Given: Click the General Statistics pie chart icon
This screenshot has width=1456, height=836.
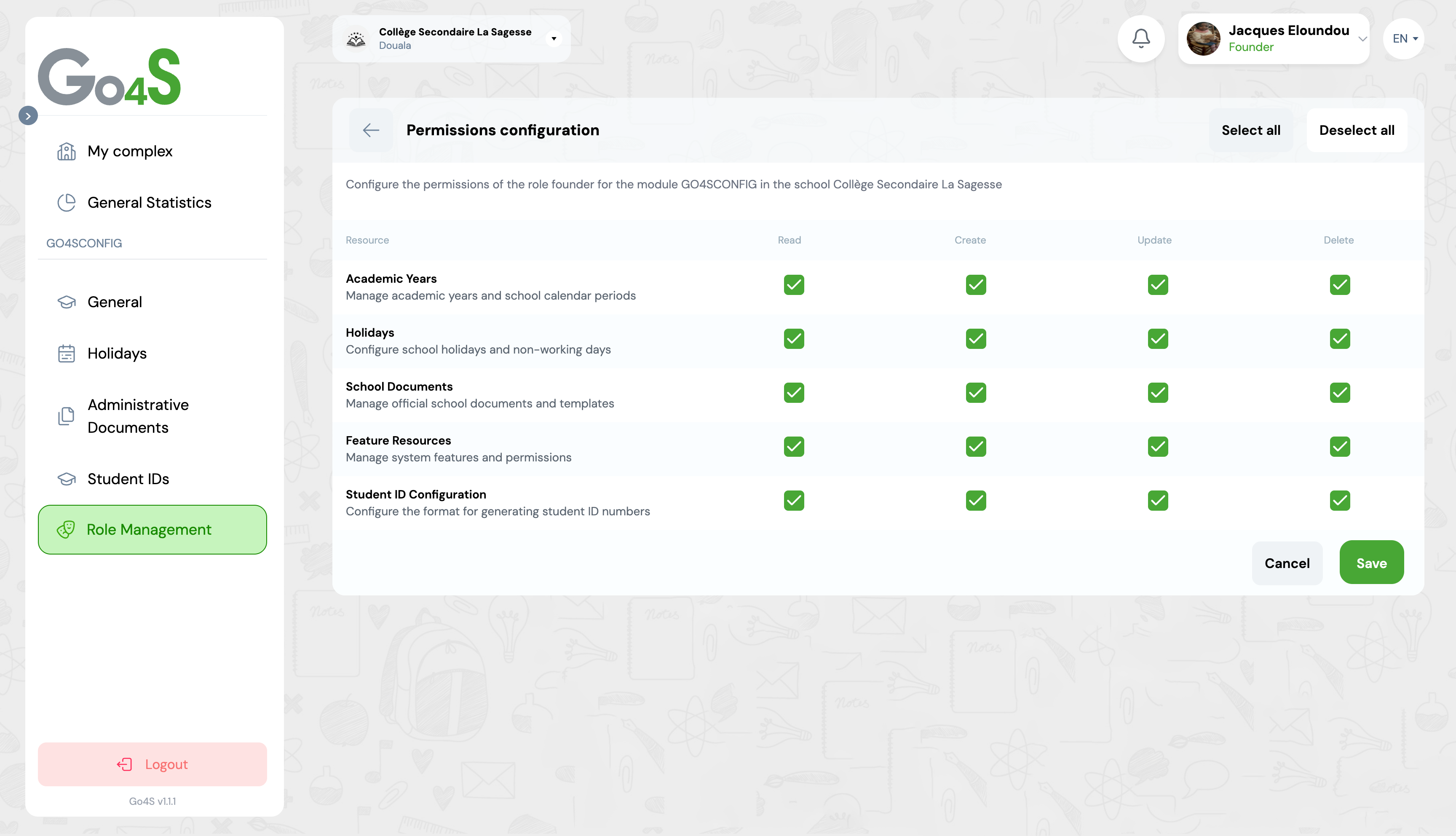Looking at the screenshot, I should [67, 203].
